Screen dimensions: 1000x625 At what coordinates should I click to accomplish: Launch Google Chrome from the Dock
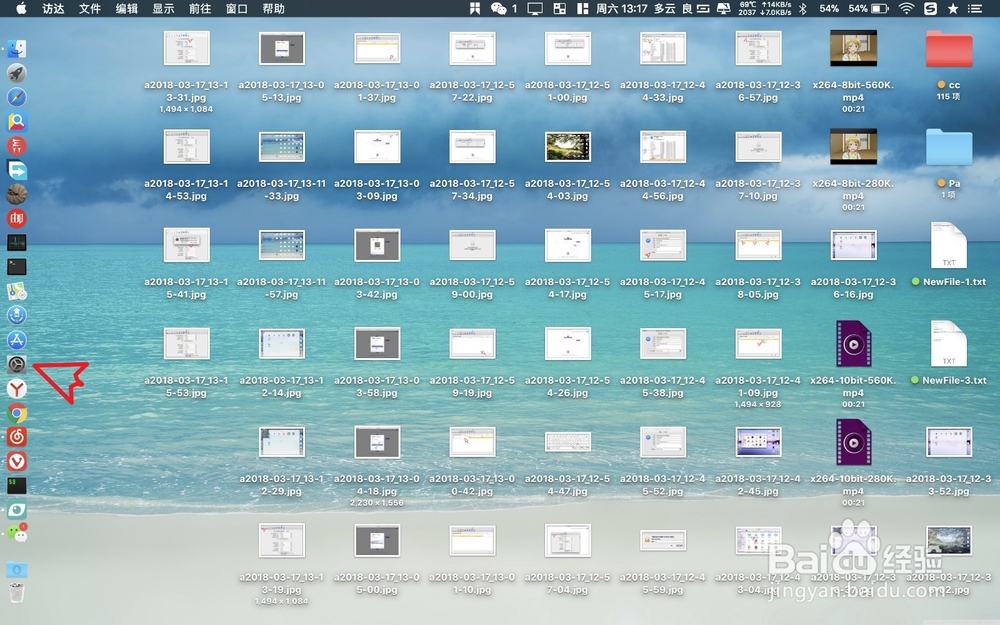click(17, 413)
